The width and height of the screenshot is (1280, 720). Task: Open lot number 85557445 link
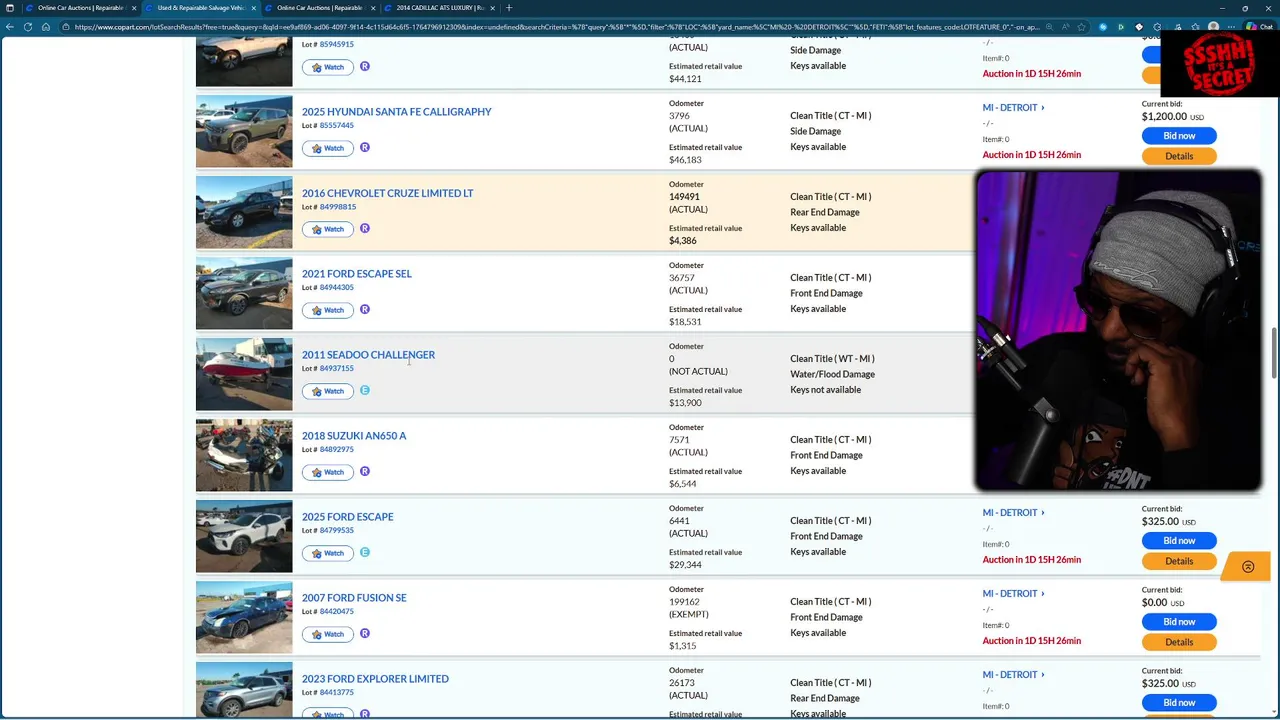[x=337, y=126]
